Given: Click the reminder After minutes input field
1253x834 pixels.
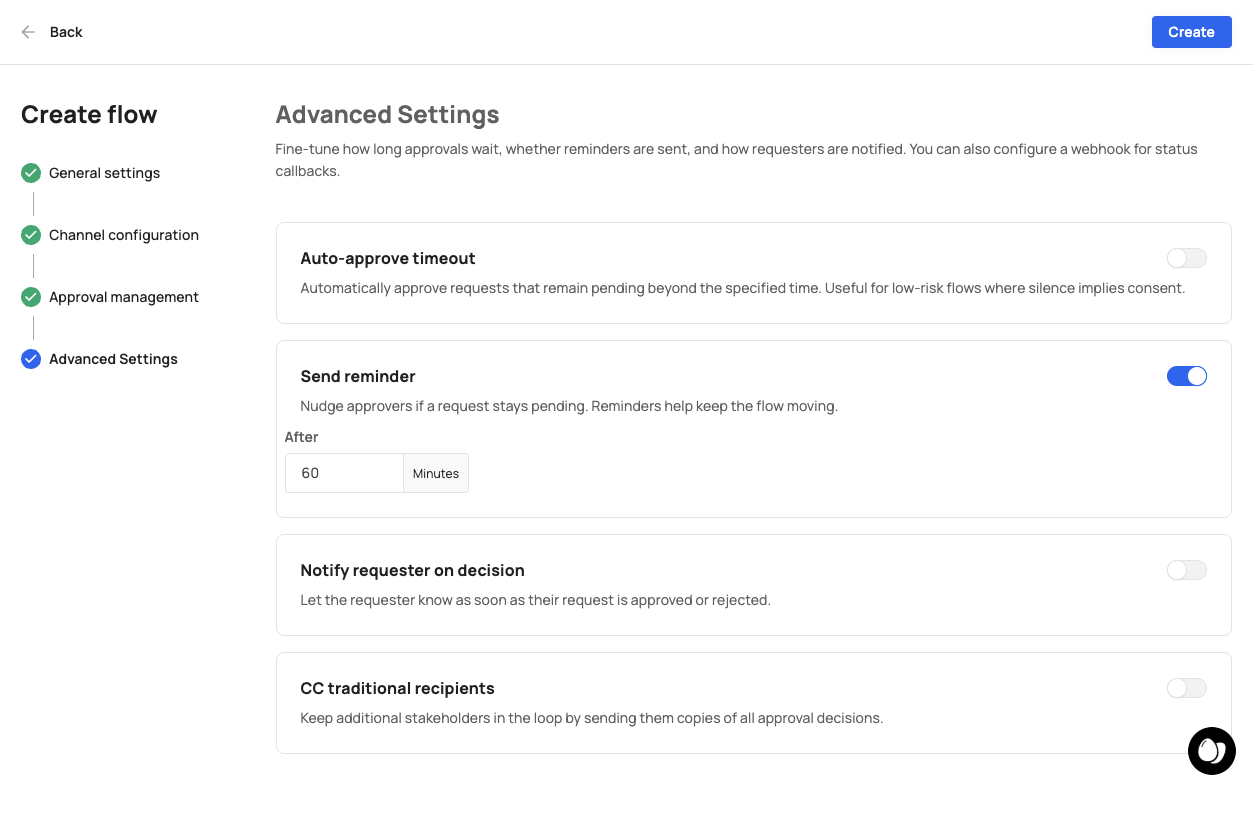Looking at the screenshot, I should click(344, 473).
